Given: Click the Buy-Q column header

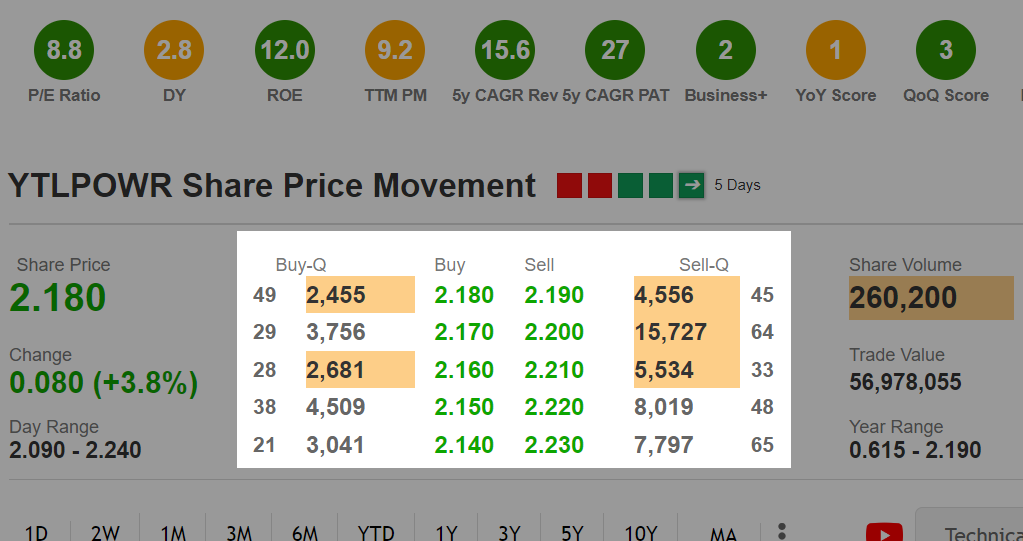Looking at the screenshot, I should (x=301, y=265).
